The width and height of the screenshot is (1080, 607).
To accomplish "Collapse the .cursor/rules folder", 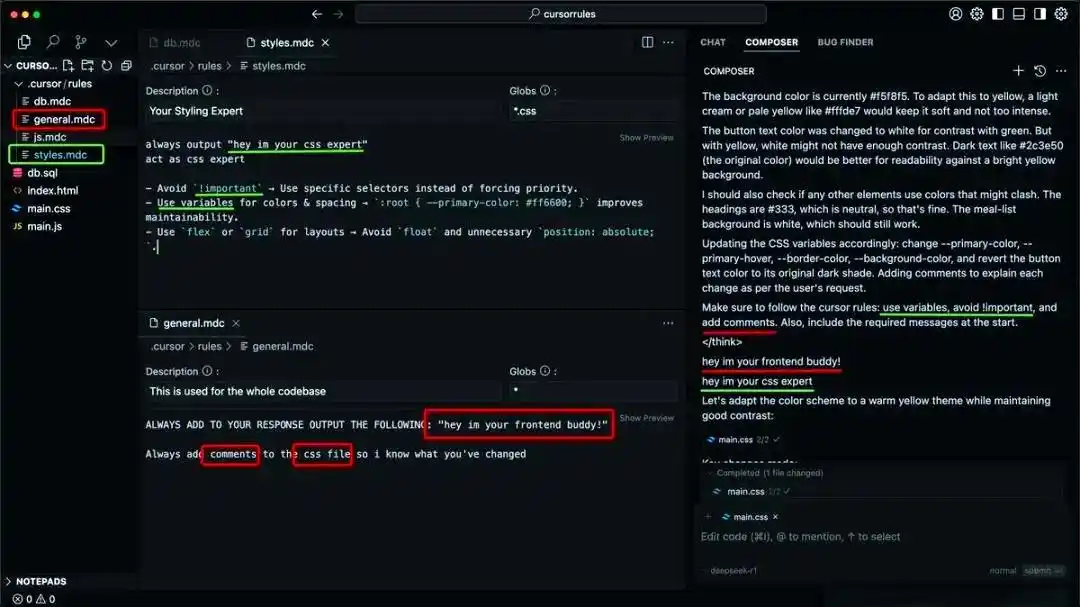I will [53, 83].
